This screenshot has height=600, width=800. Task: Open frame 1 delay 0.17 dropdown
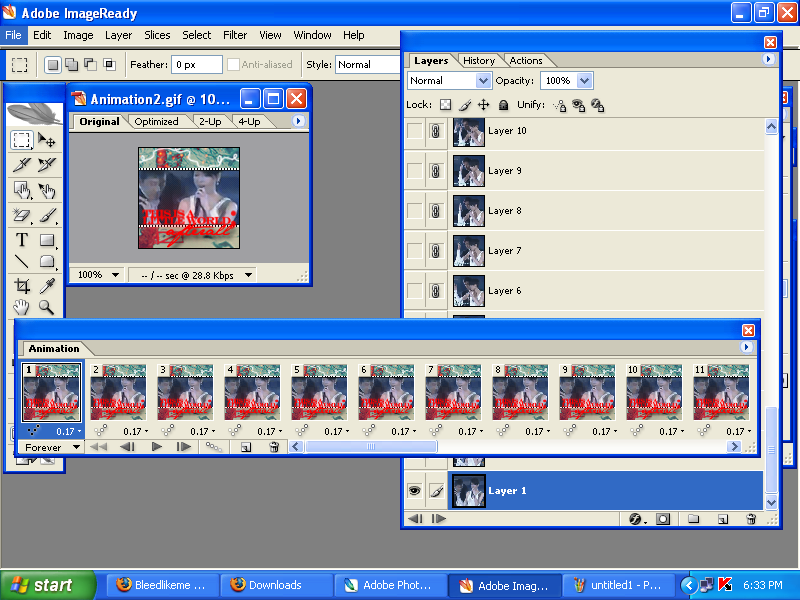(68, 432)
